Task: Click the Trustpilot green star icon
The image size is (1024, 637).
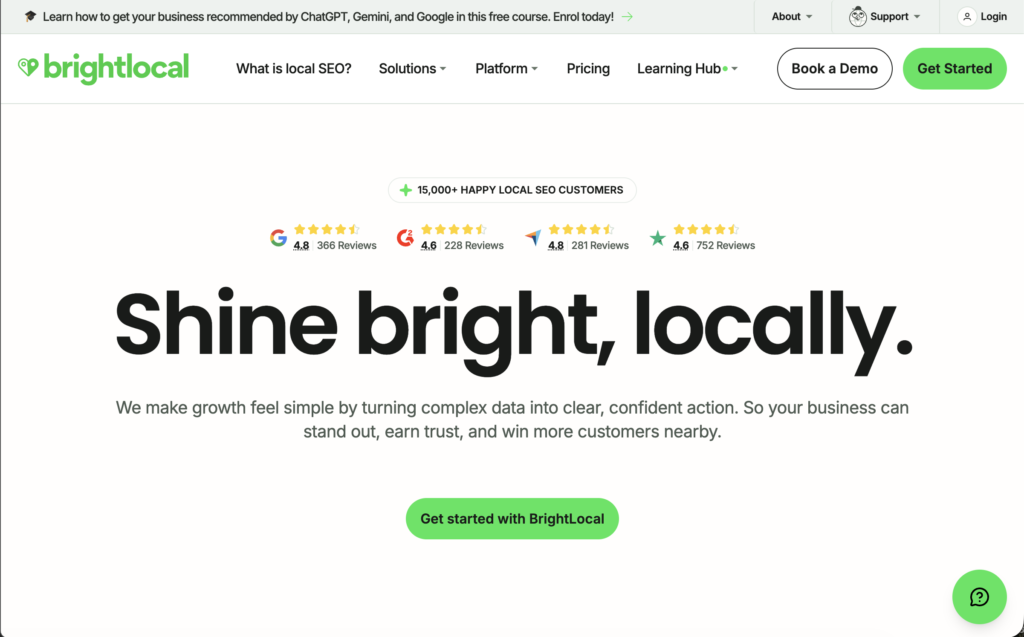Action: tap(658, 238)
